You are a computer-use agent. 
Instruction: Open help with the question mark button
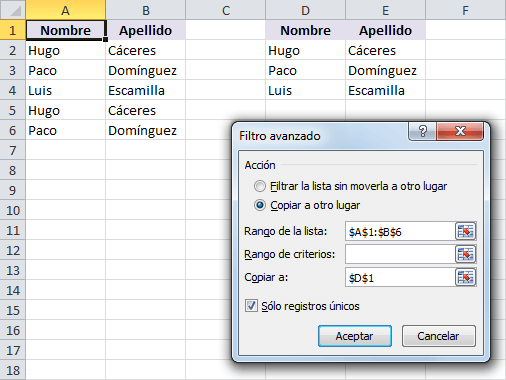[x=422, y=131]
